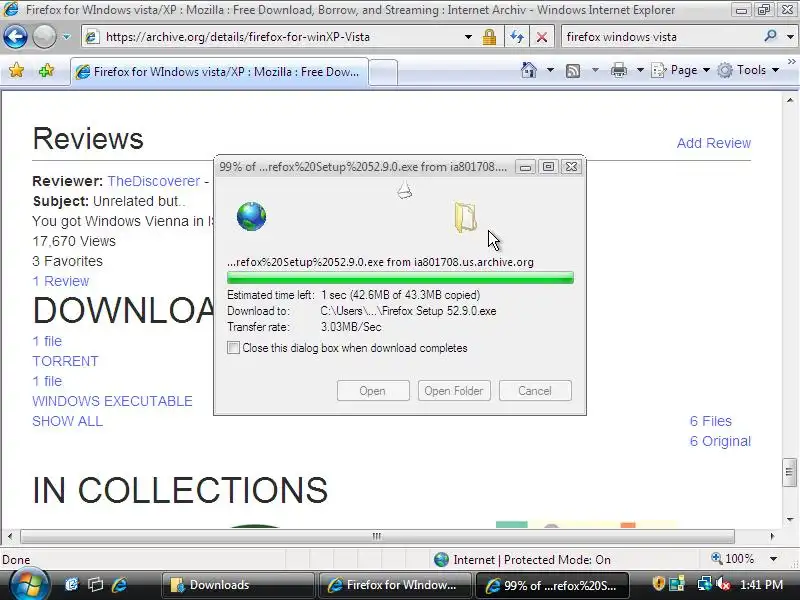Click the Switch between windows icon
The height and width of the screenshot is (600, 800).
95,584
